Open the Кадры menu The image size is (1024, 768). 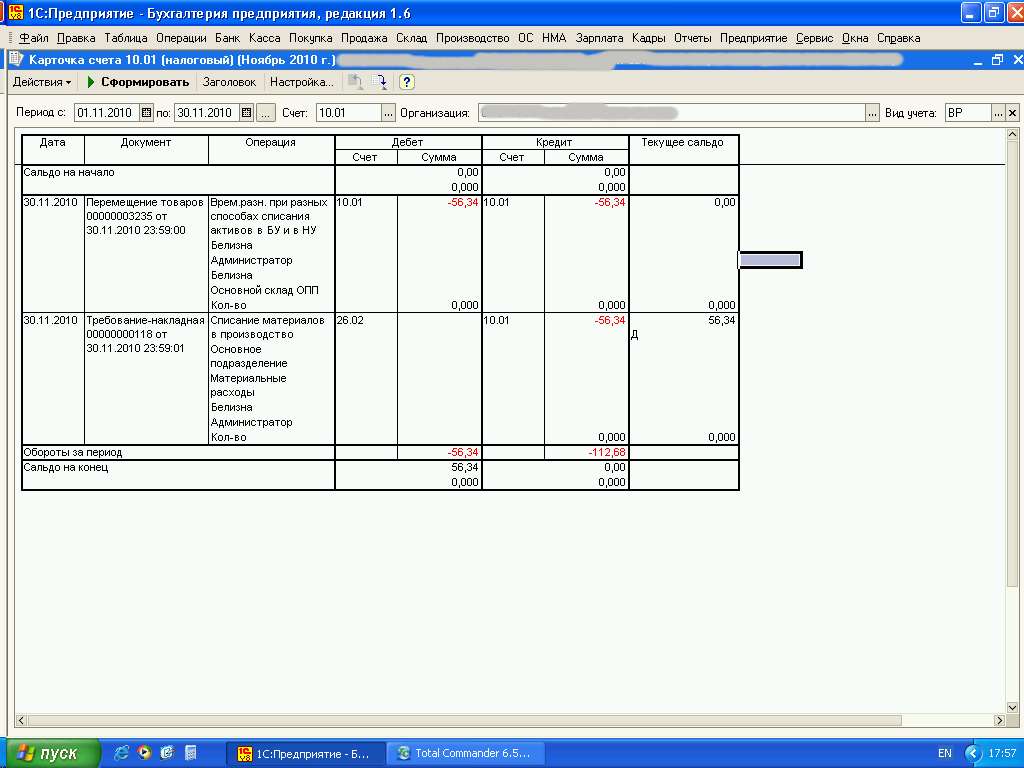(648, 38)
